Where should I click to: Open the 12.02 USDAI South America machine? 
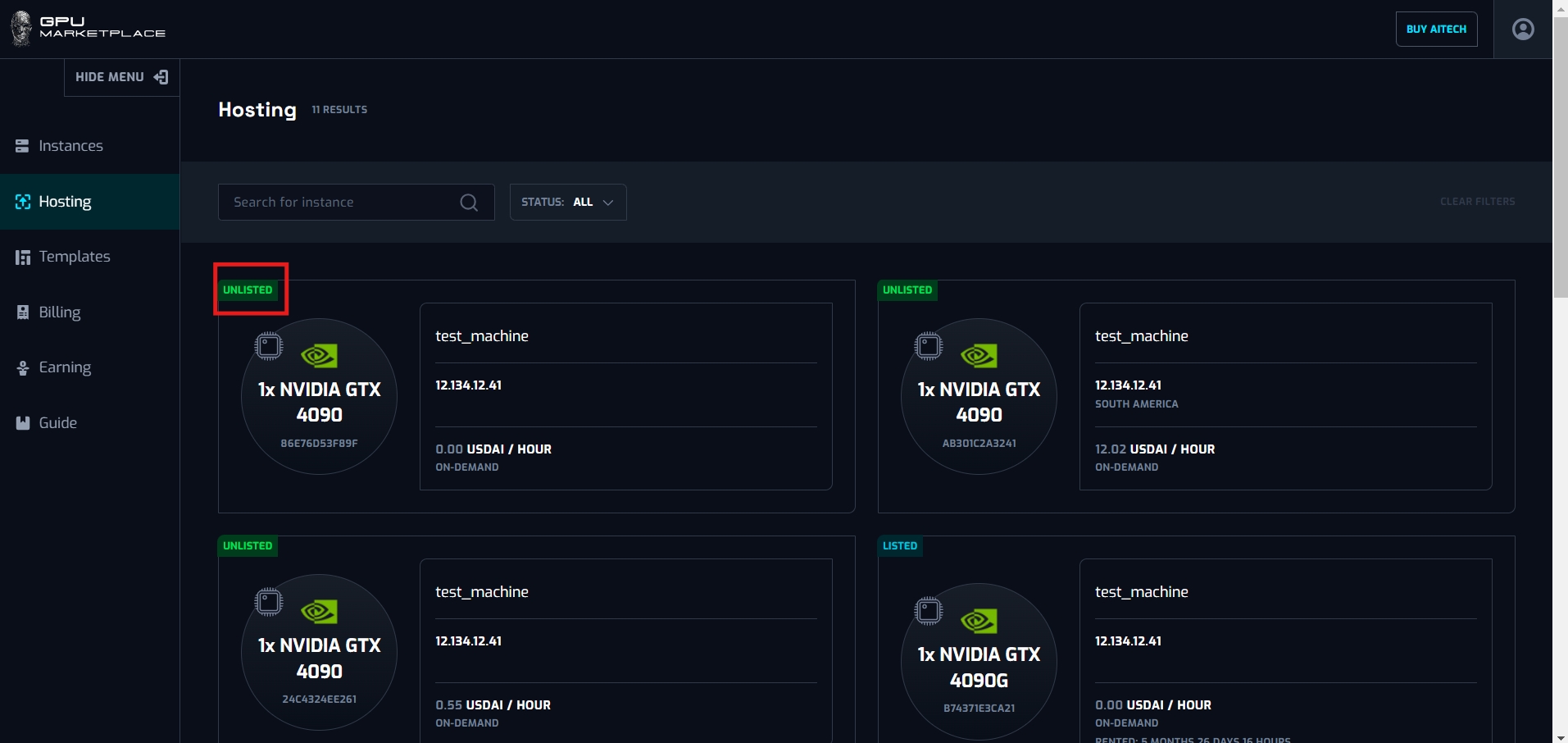pyautogui.click(x=1284, y=396)
